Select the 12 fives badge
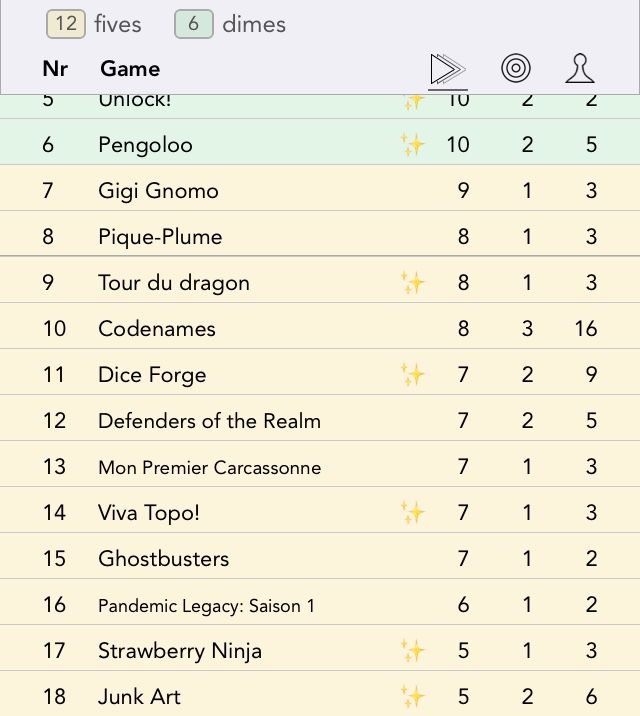This screenshot has height=716, width=640. tap(66, 24)
